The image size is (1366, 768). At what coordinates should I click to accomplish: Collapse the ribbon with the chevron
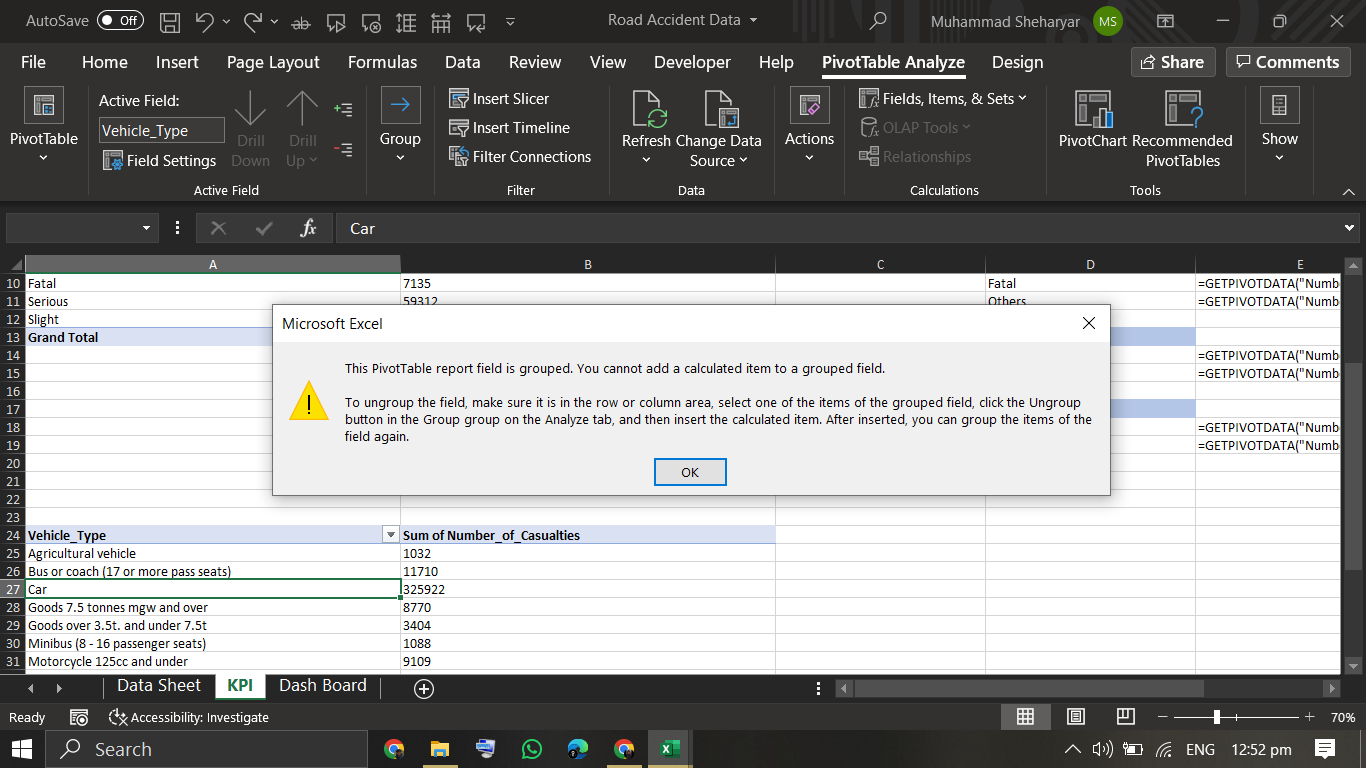(x=1349, y=191)
